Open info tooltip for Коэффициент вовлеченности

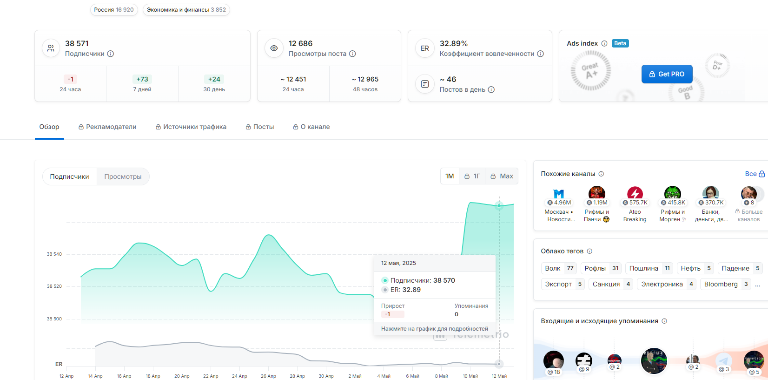tap(540, 54)
